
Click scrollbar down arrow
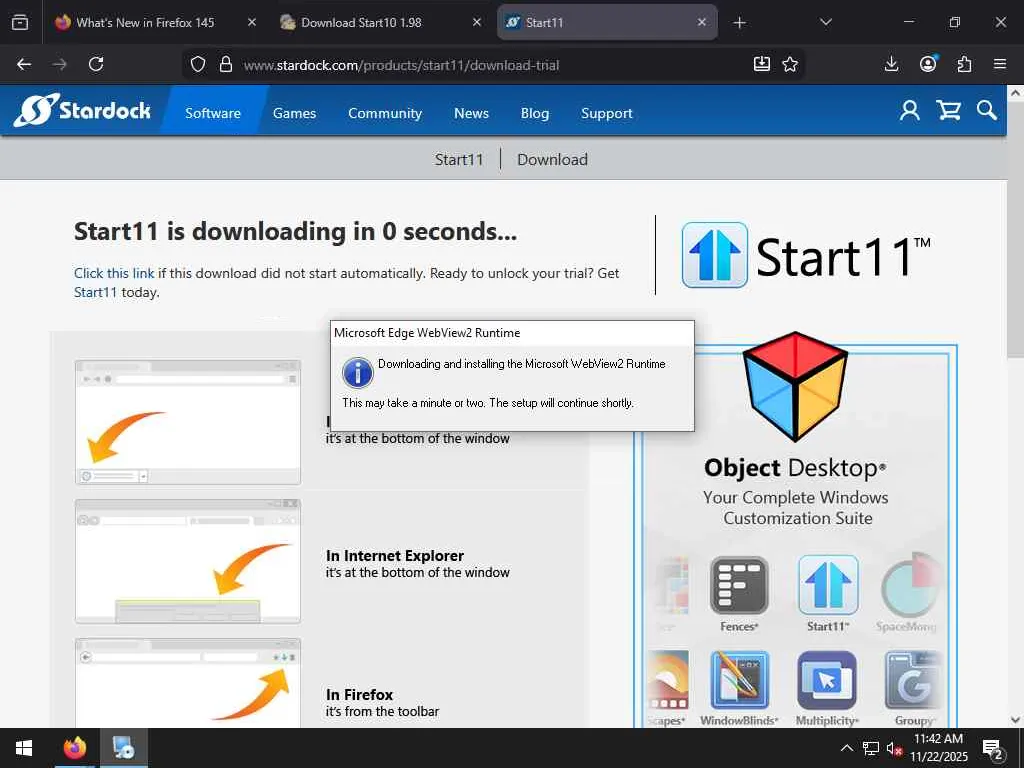(x=1016, y=720)
